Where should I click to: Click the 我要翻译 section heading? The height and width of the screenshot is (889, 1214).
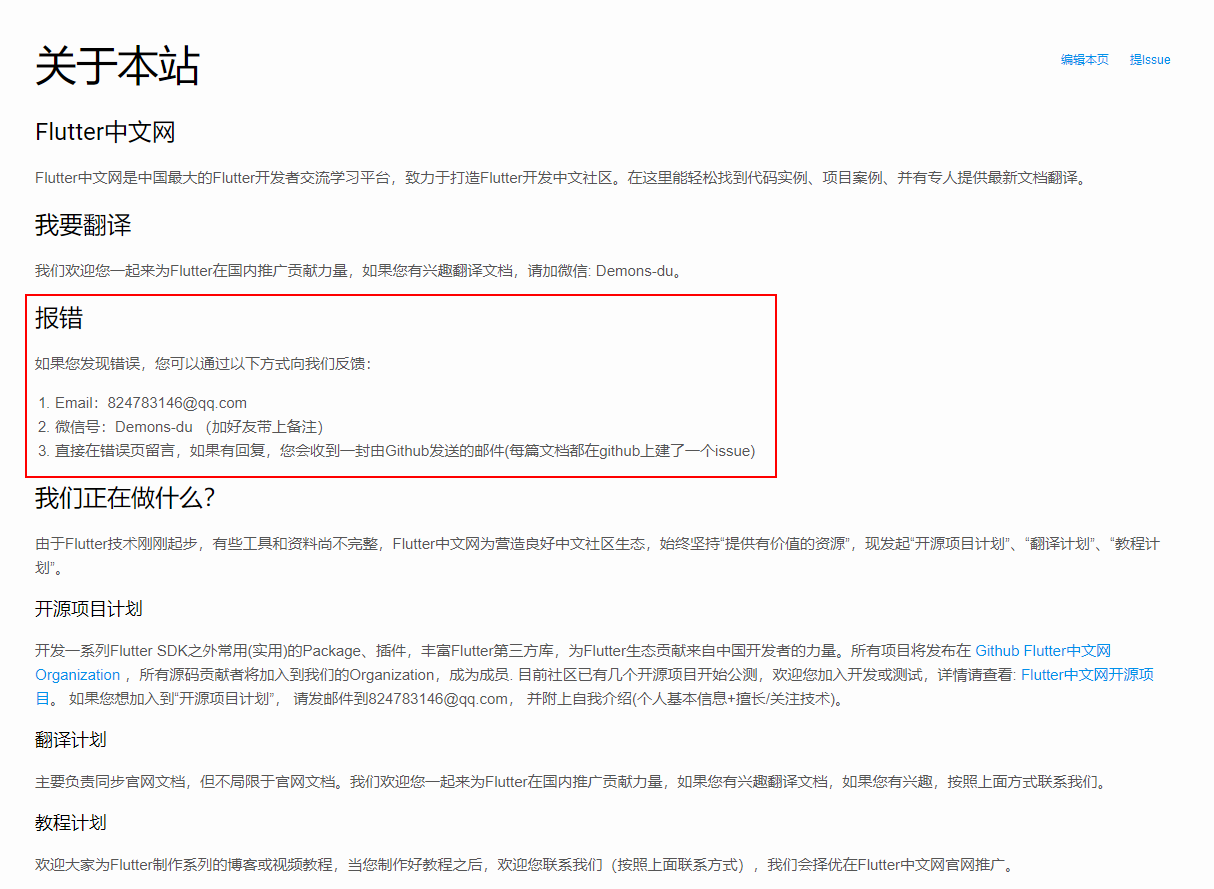(x=86, y=224)
